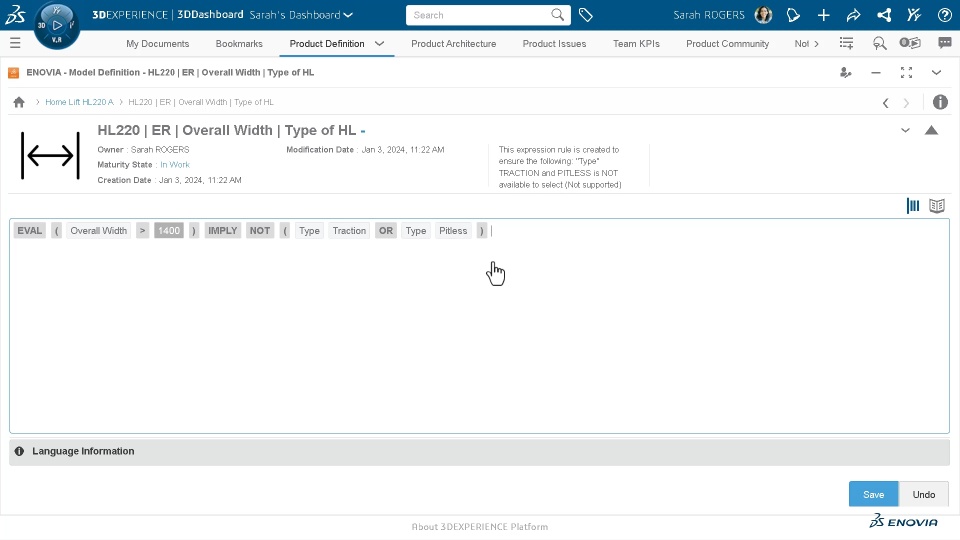Switch to Bookmarks tab
This screenshot has width=960, height=540.
(x=239, y=43)
